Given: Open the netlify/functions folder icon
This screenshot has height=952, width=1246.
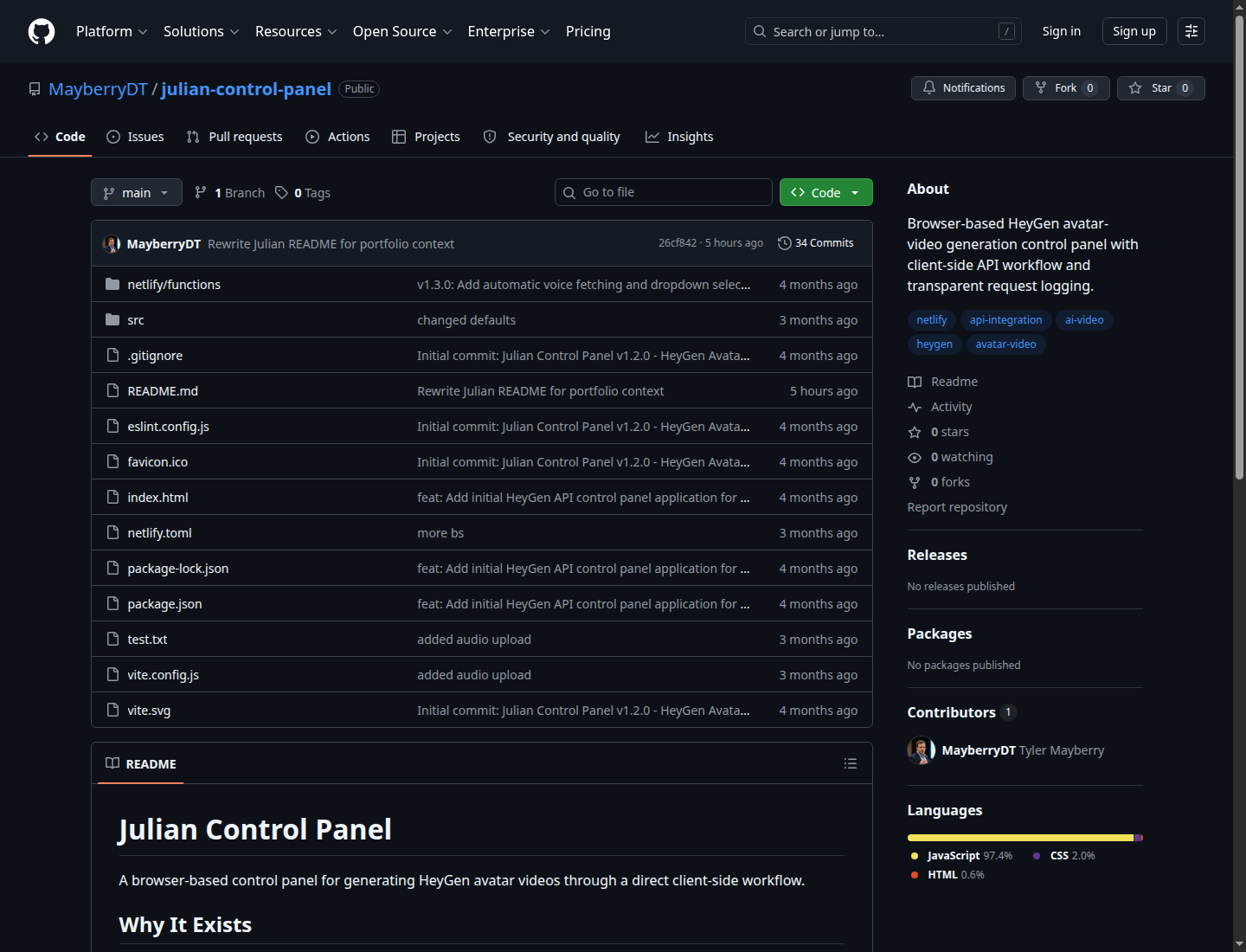Looking at the screenshot, I should tap(112, 284).
